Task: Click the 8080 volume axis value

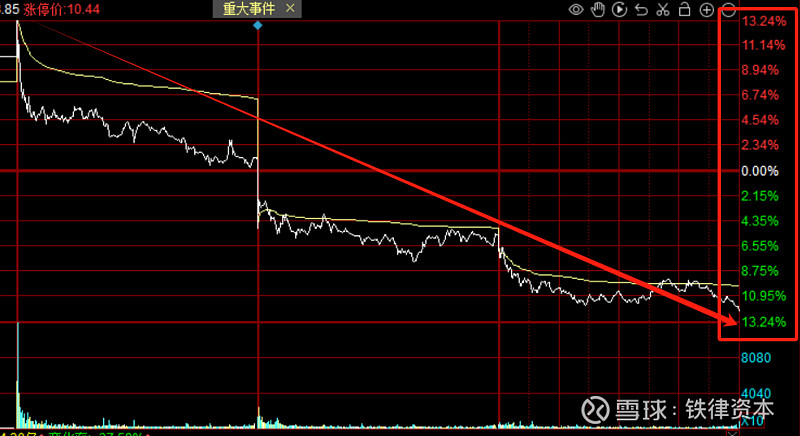Action: pyautogui.click(x=756, y=358)
